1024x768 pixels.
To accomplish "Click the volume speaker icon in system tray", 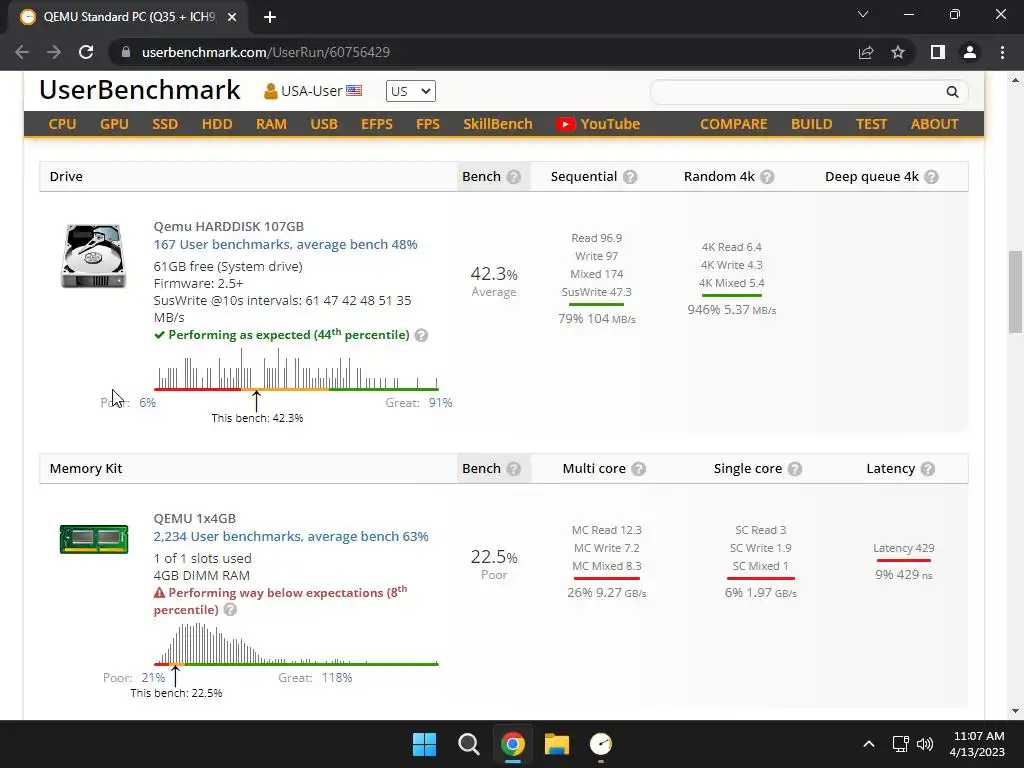I will [925, 744].
